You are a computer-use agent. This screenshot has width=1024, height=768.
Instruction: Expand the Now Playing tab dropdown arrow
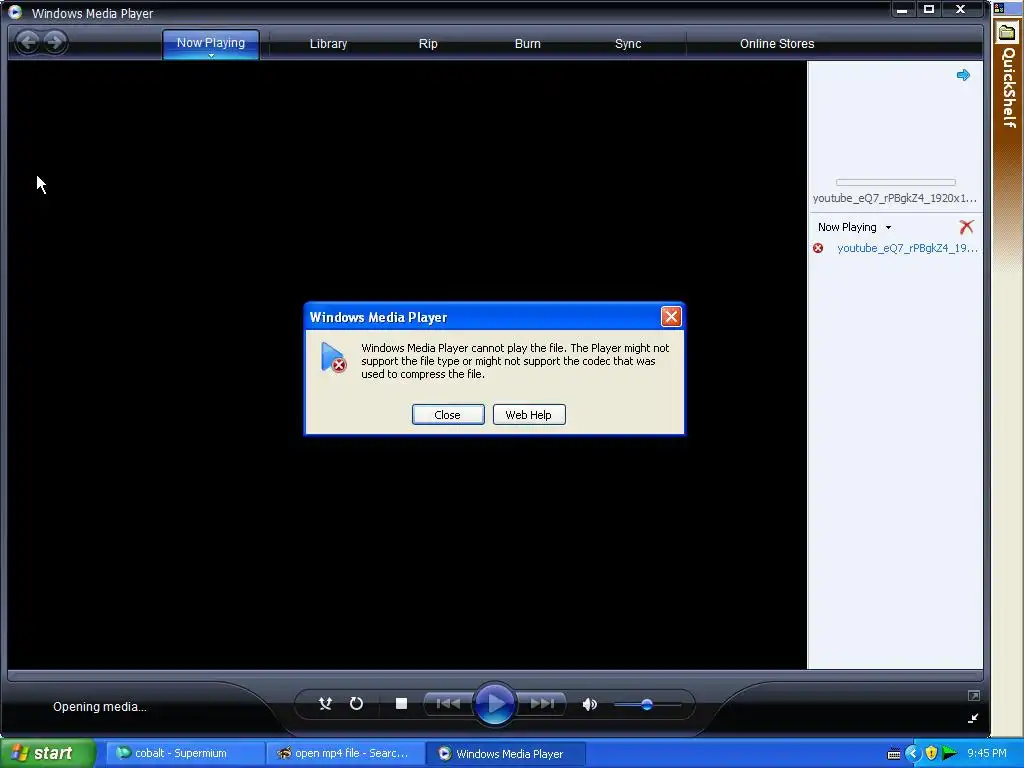211,56
